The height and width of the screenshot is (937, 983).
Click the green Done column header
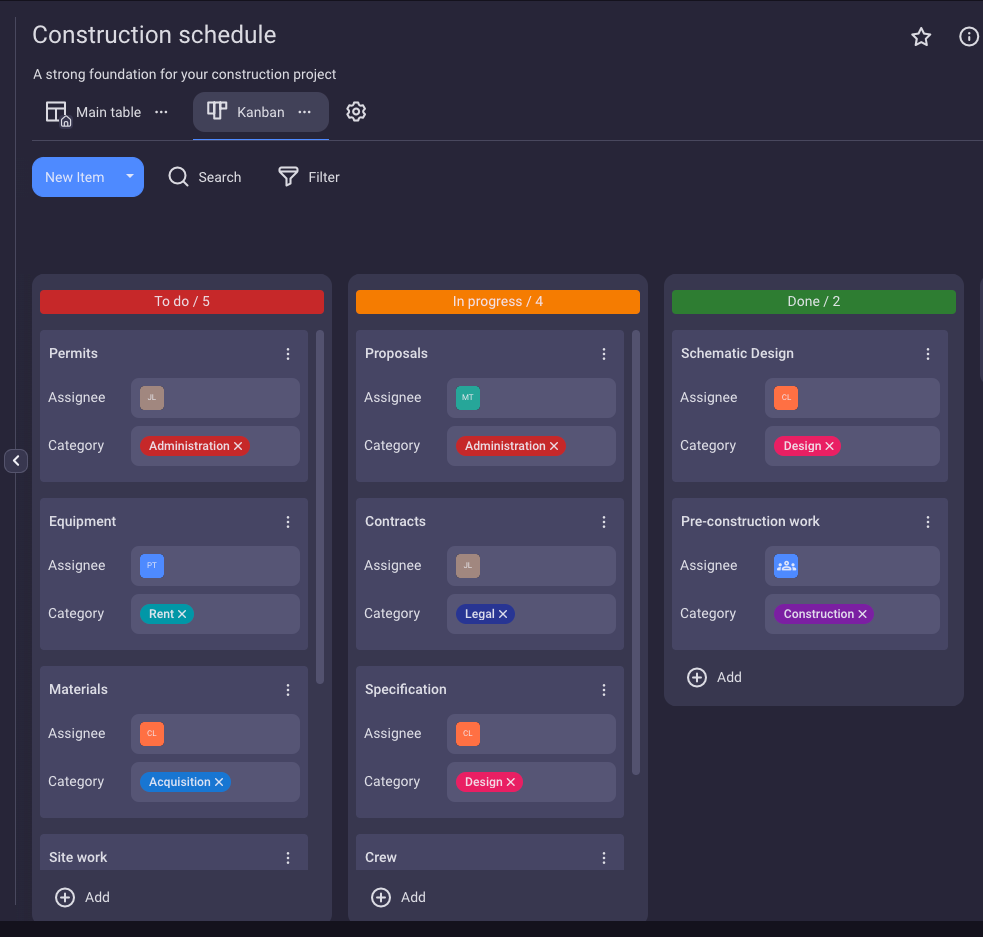pyautogui.click(x=814, y=301)
